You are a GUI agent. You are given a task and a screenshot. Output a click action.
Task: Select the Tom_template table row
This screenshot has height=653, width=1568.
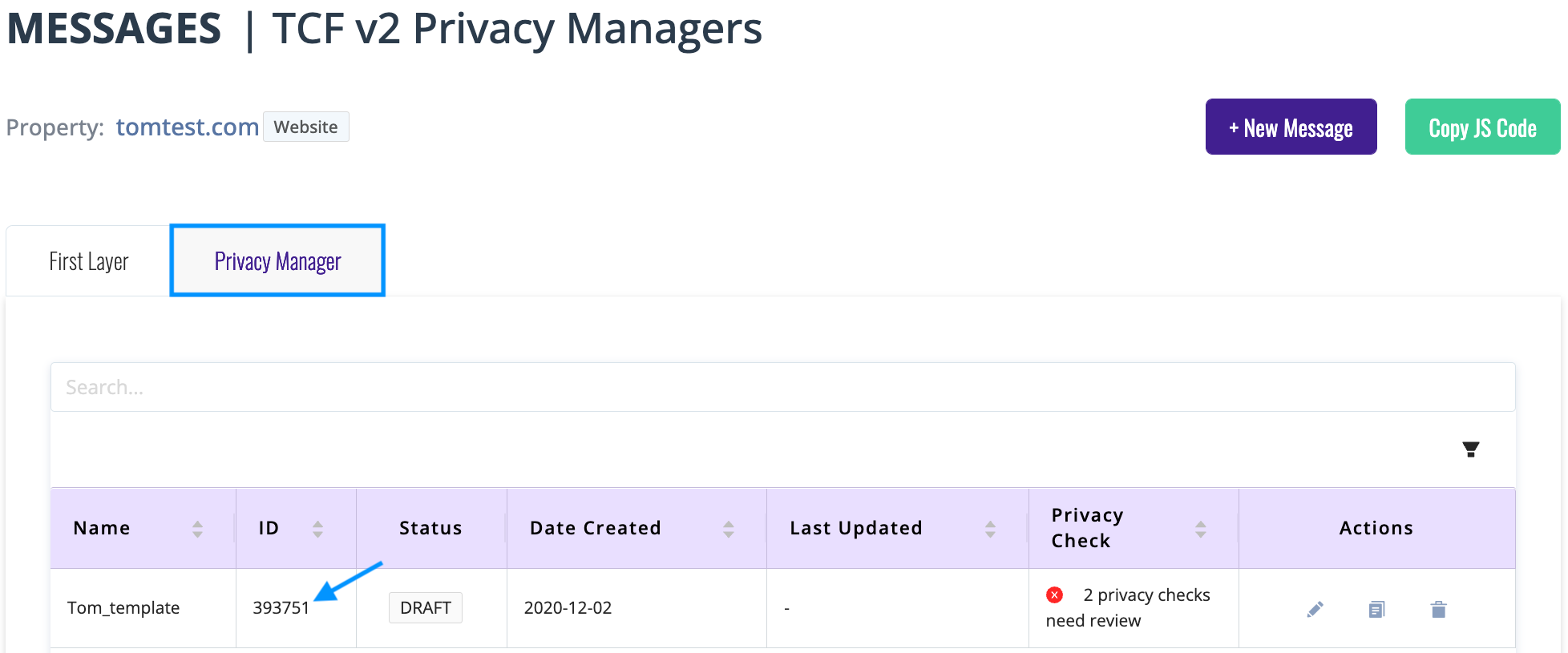[x=123, y=607]
